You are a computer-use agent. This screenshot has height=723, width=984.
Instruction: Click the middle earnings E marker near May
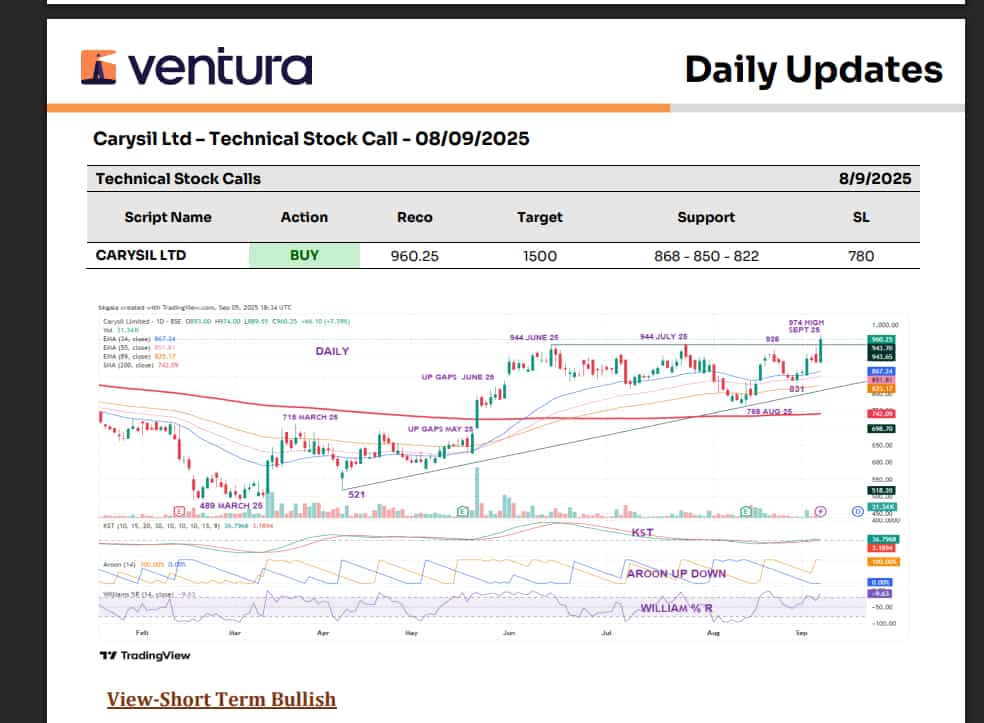point(463,511)
